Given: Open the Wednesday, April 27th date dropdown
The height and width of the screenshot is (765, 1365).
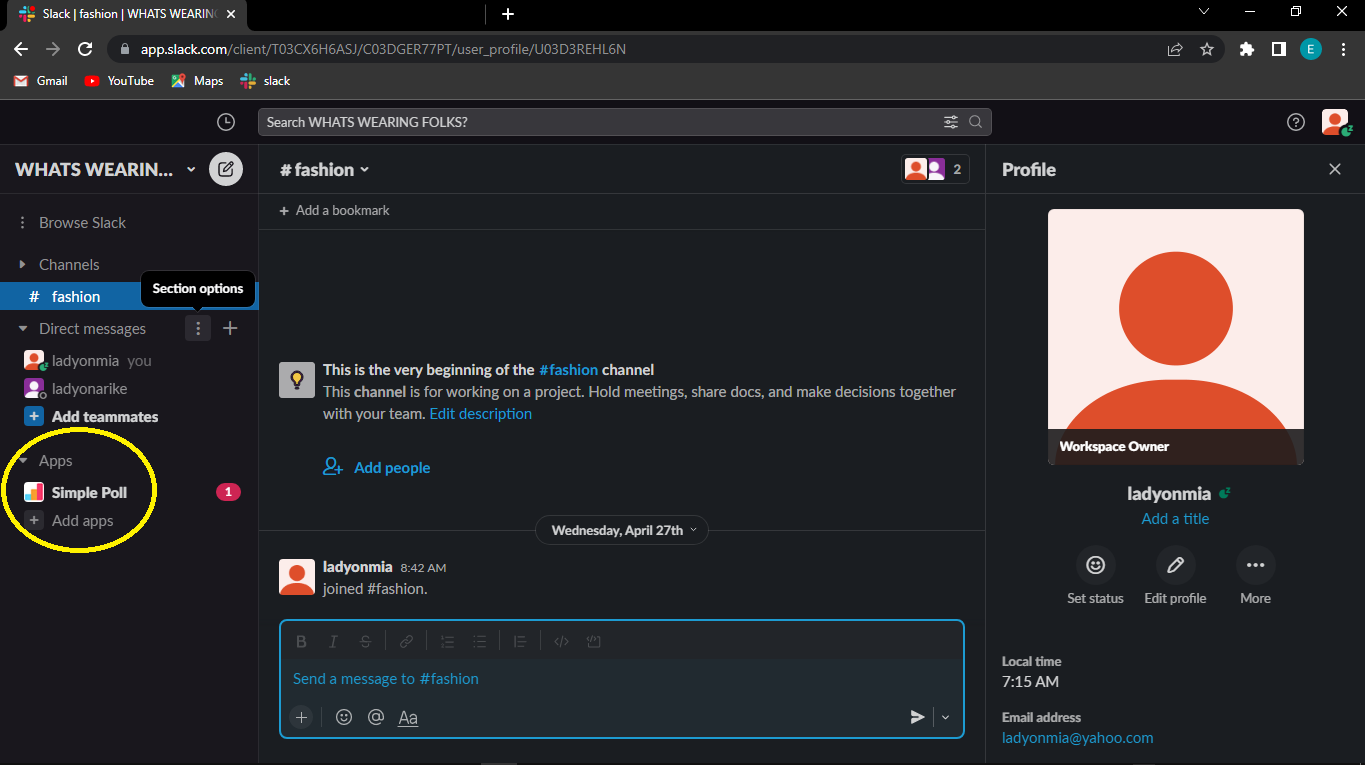Looking at the screenshot, I should tap(622, 530).
